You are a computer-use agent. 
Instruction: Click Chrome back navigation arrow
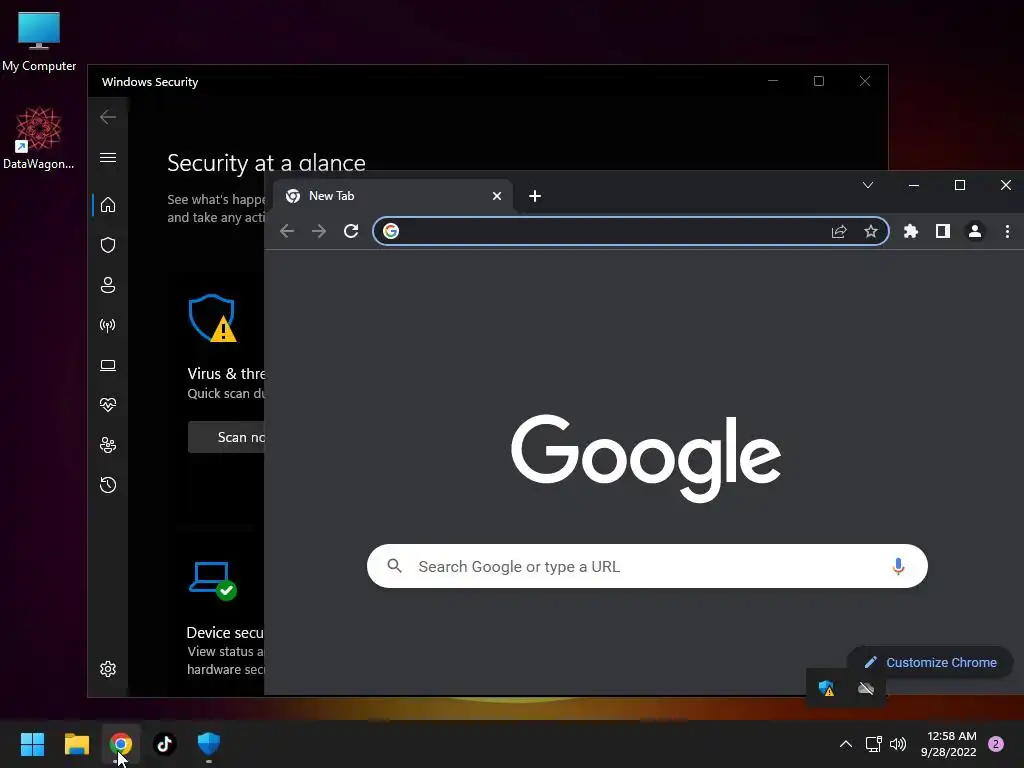pos(287,231)
